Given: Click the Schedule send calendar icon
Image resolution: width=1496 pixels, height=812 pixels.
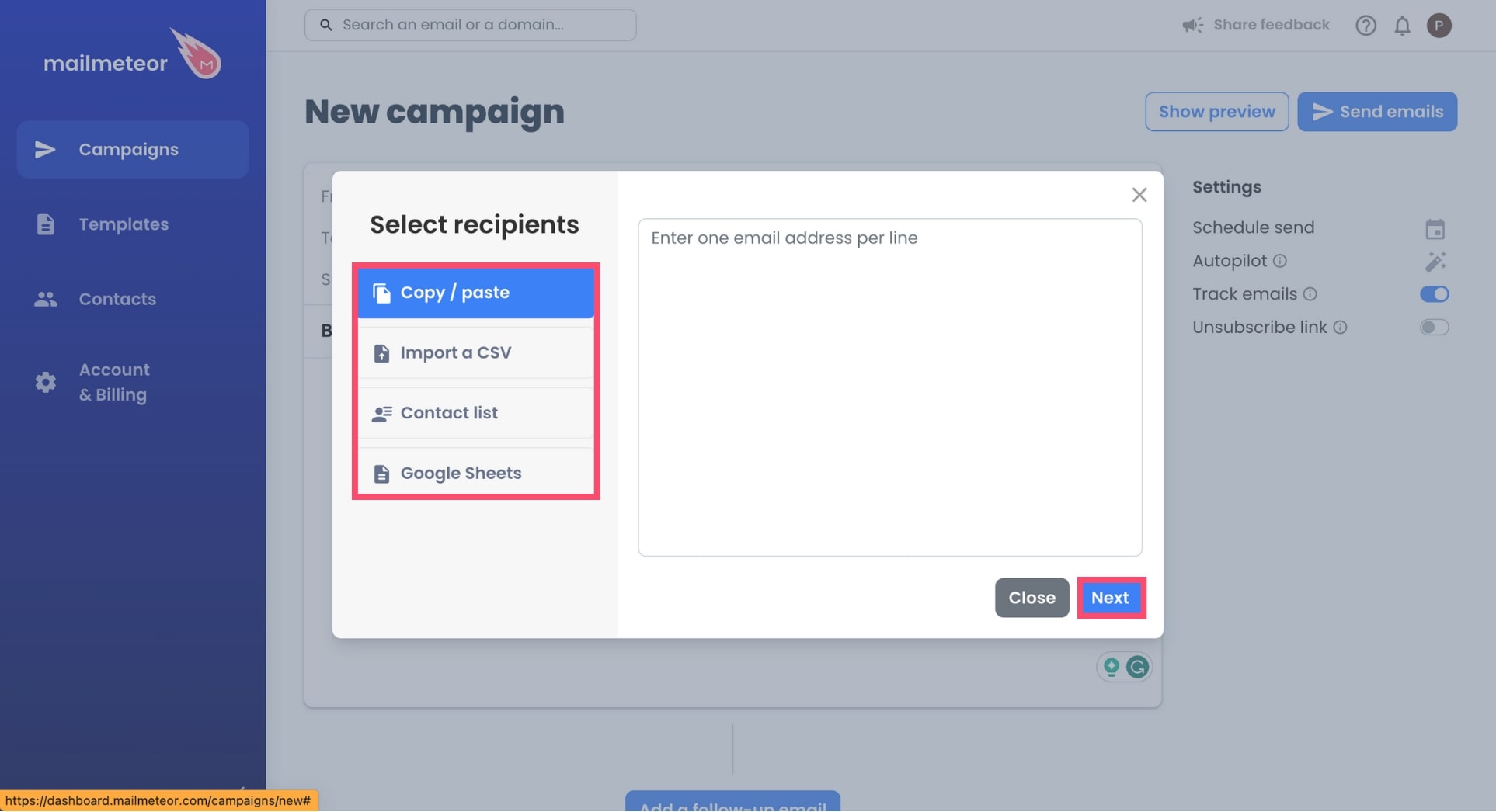Looking at the screenshot, I should 1435,229.
